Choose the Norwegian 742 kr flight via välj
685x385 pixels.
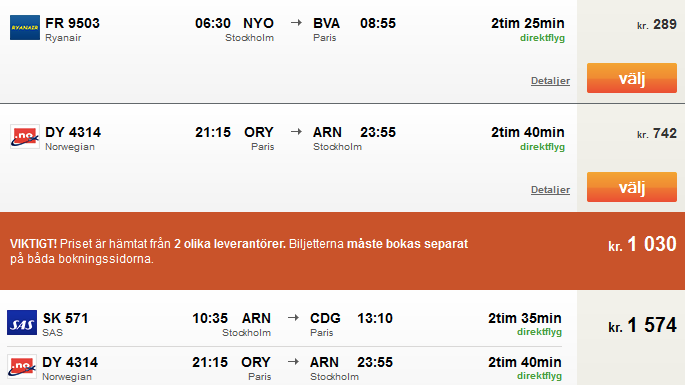pos(632,187)
